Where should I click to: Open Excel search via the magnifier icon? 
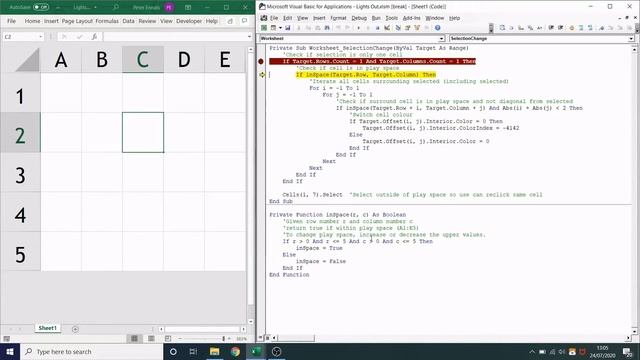tap(116, 7)
